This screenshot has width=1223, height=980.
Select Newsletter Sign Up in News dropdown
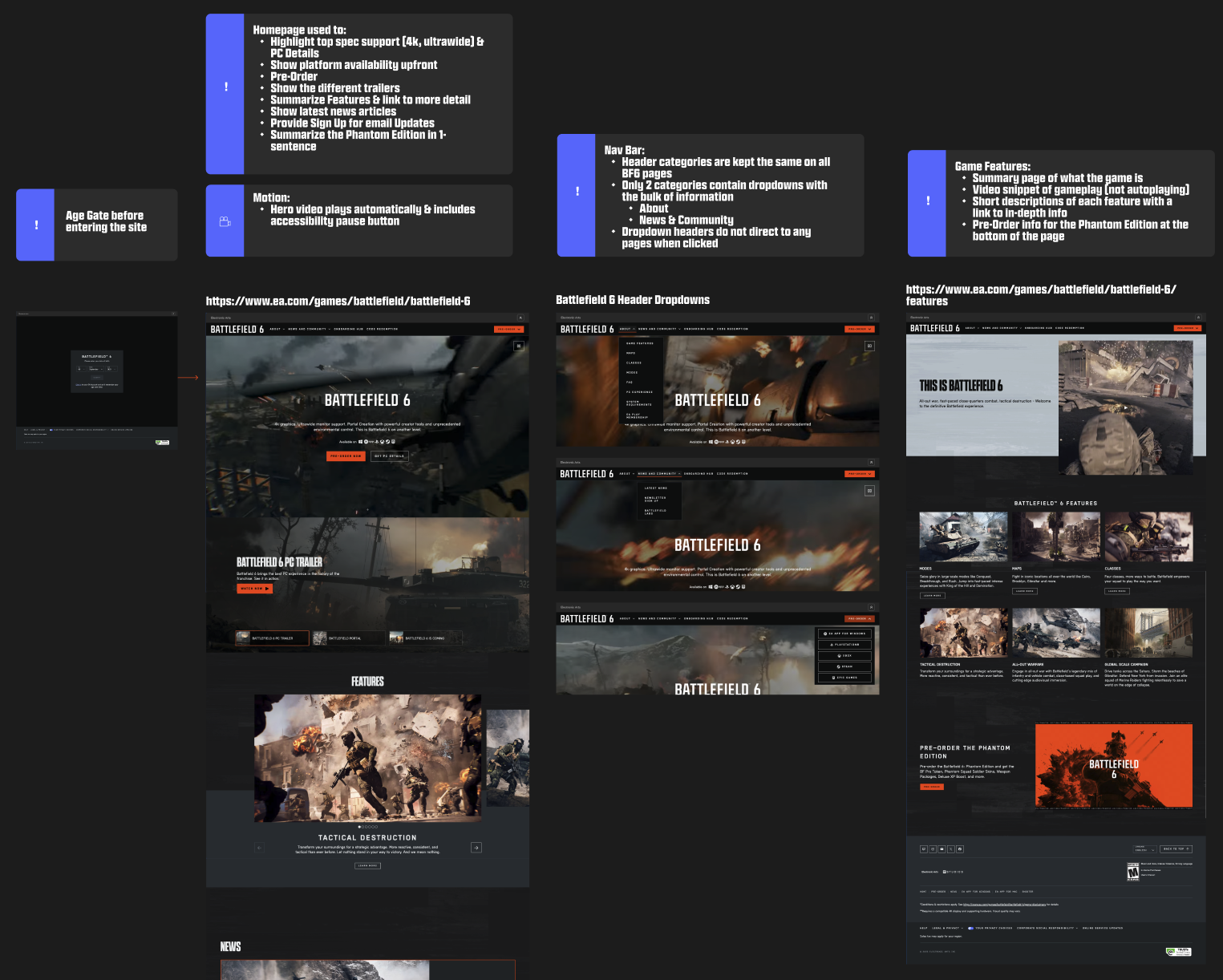[x=655, y=499]
